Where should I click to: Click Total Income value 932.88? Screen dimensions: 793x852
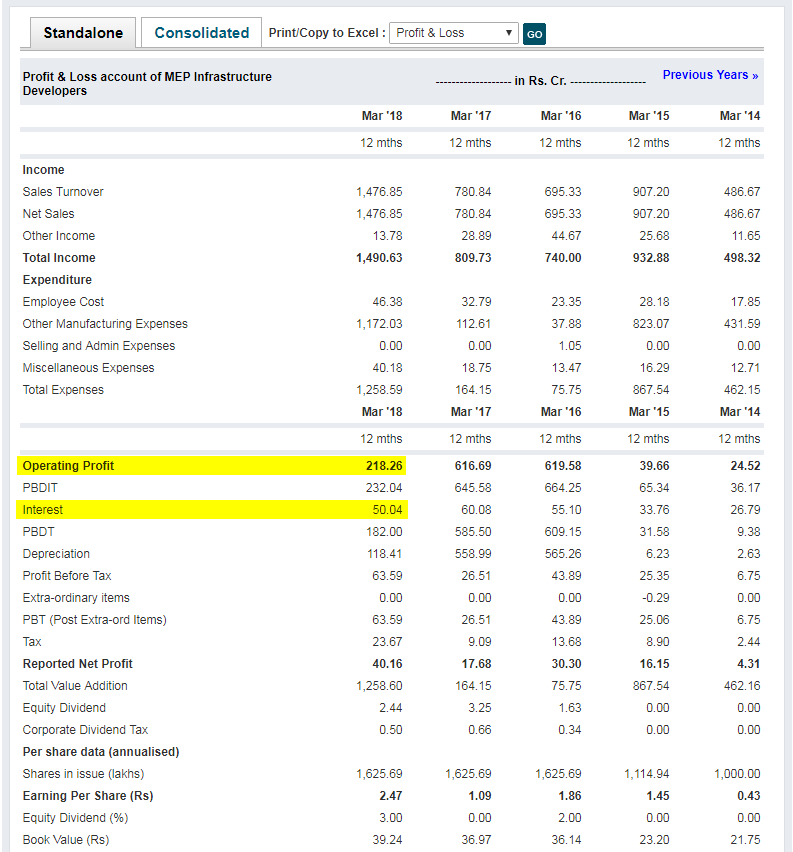coord(651,258)
